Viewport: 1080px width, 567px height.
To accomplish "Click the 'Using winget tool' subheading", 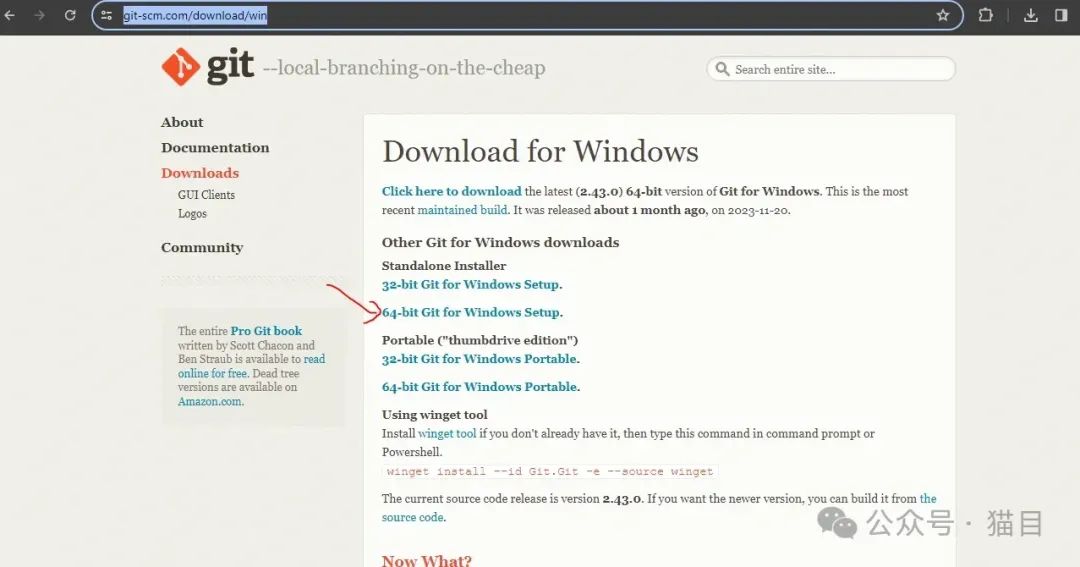I will [x=435, y=415].
